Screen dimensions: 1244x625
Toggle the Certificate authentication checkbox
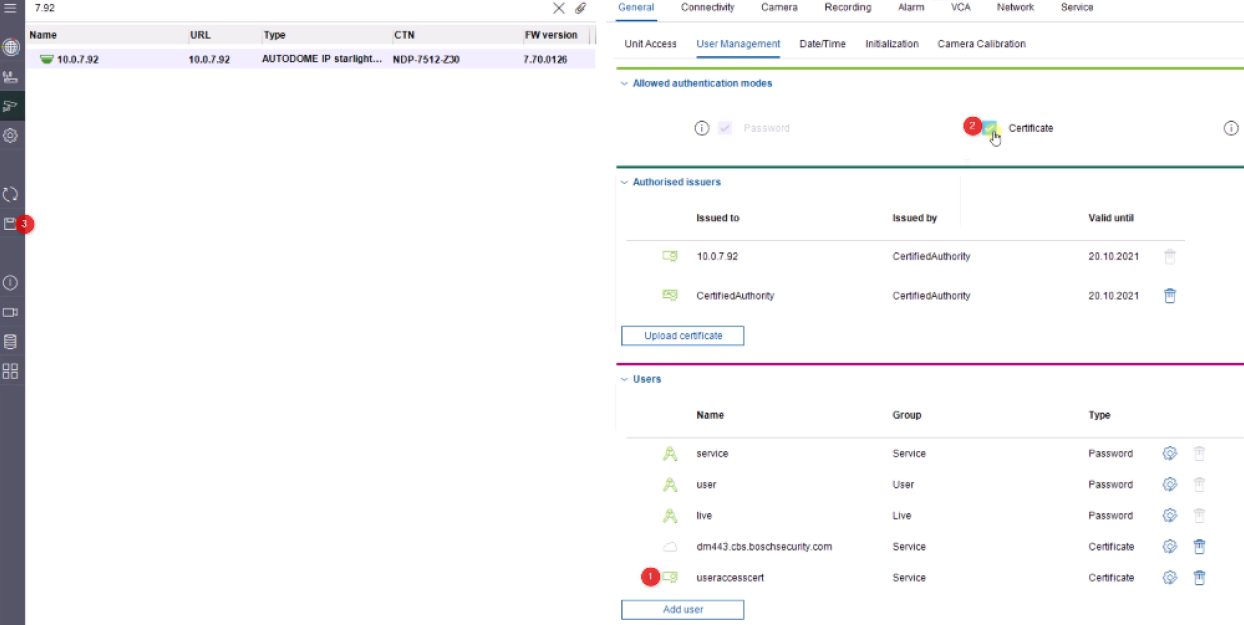990,128
